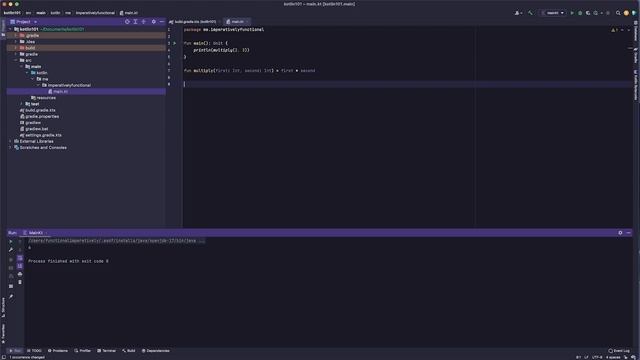Click the Debug bug icon in toolbar

(x=580, y=13)
